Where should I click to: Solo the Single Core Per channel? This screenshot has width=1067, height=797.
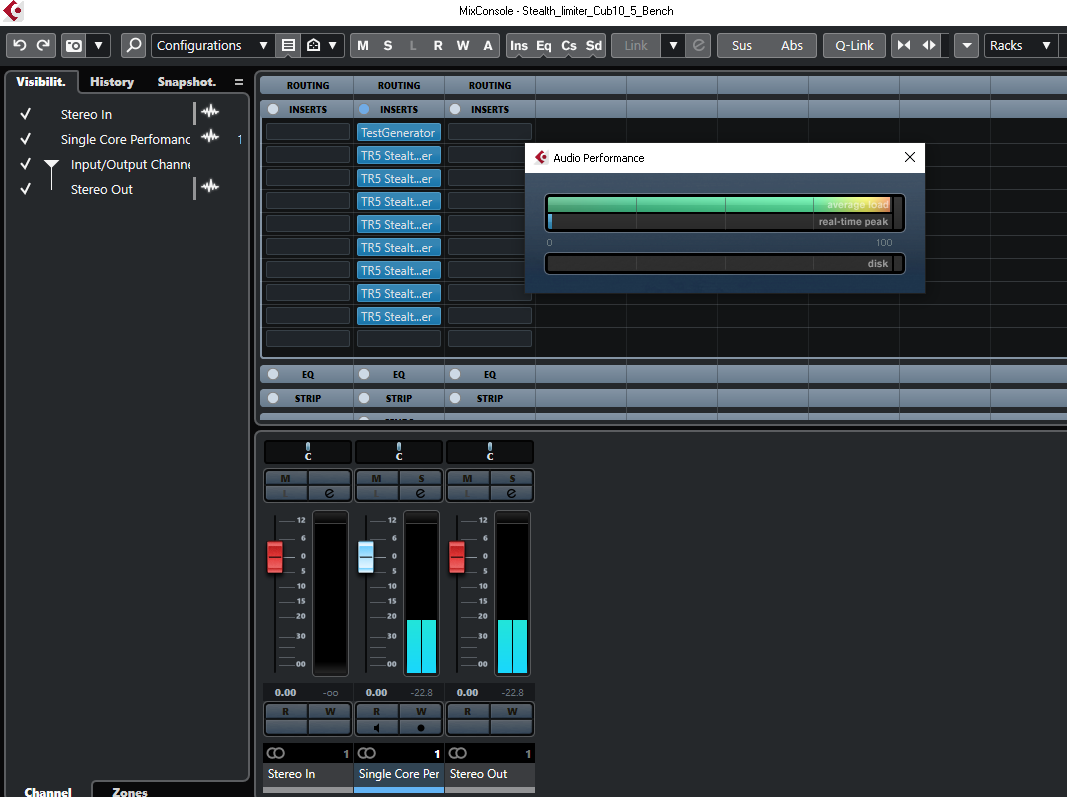(x=421, y=478)
